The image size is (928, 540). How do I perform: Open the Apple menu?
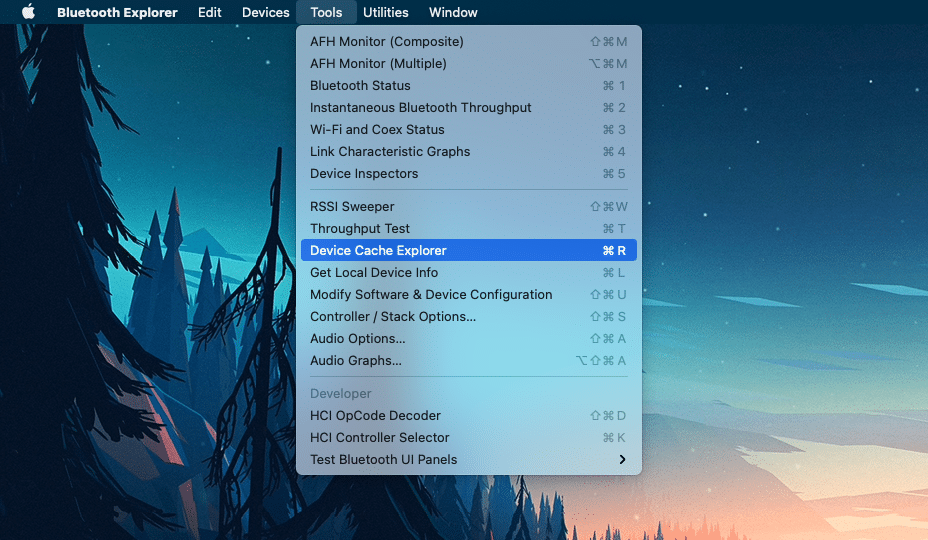pyautogui.click(x=28, y=12)
